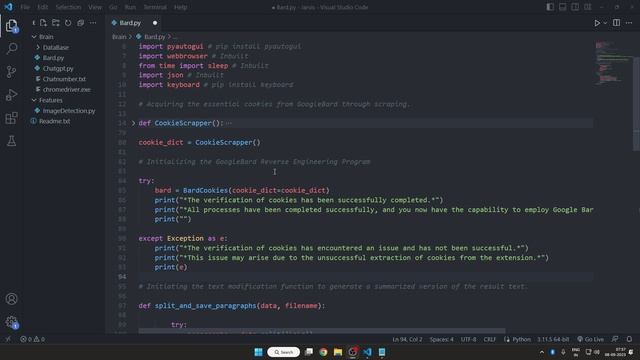This screenshot has height=360, width=640.
Task: Click the errors and warnings status indicator
Action: 33,339
